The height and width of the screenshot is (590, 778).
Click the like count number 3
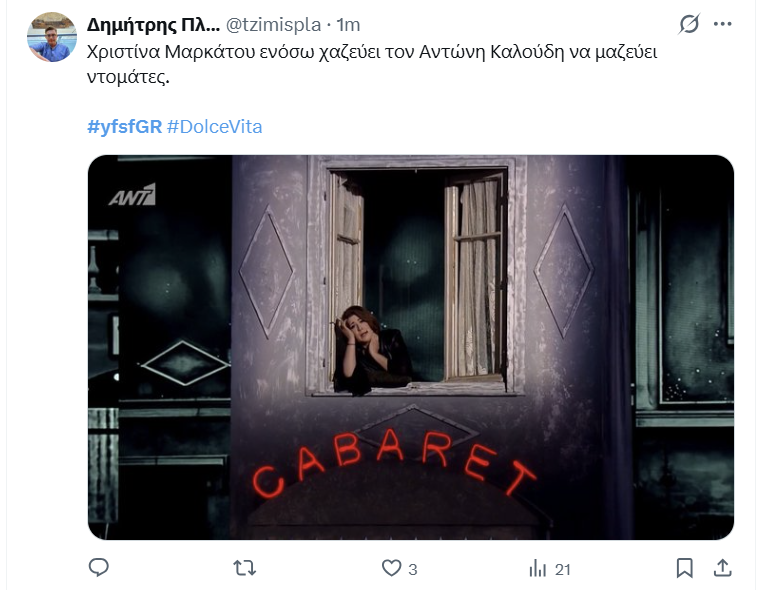click(x=413, y=569)
